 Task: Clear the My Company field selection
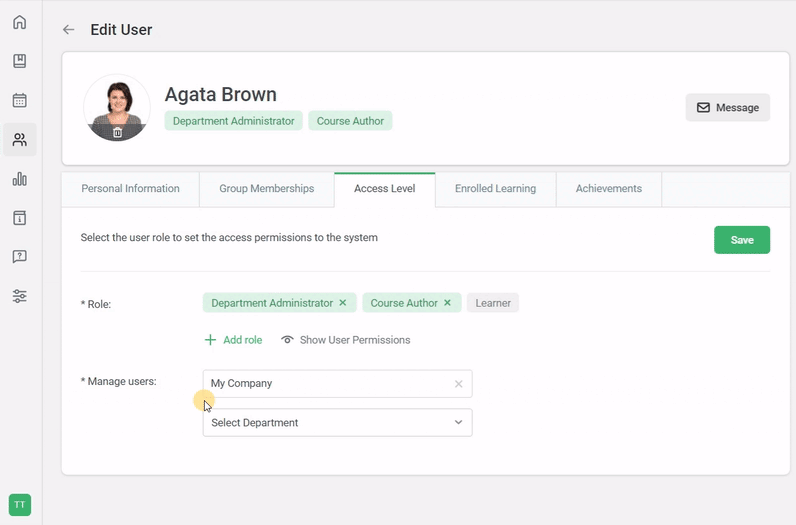(x=459, y=384)
